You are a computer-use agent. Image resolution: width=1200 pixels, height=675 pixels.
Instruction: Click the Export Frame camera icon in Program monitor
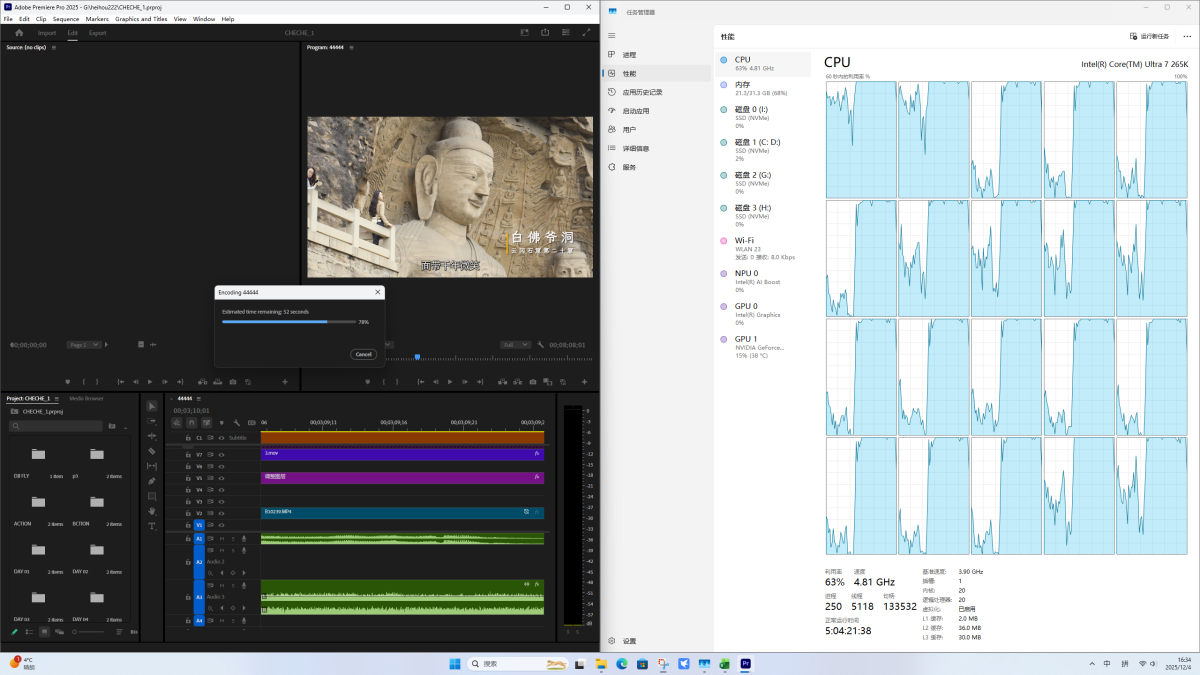click(533, 382)
